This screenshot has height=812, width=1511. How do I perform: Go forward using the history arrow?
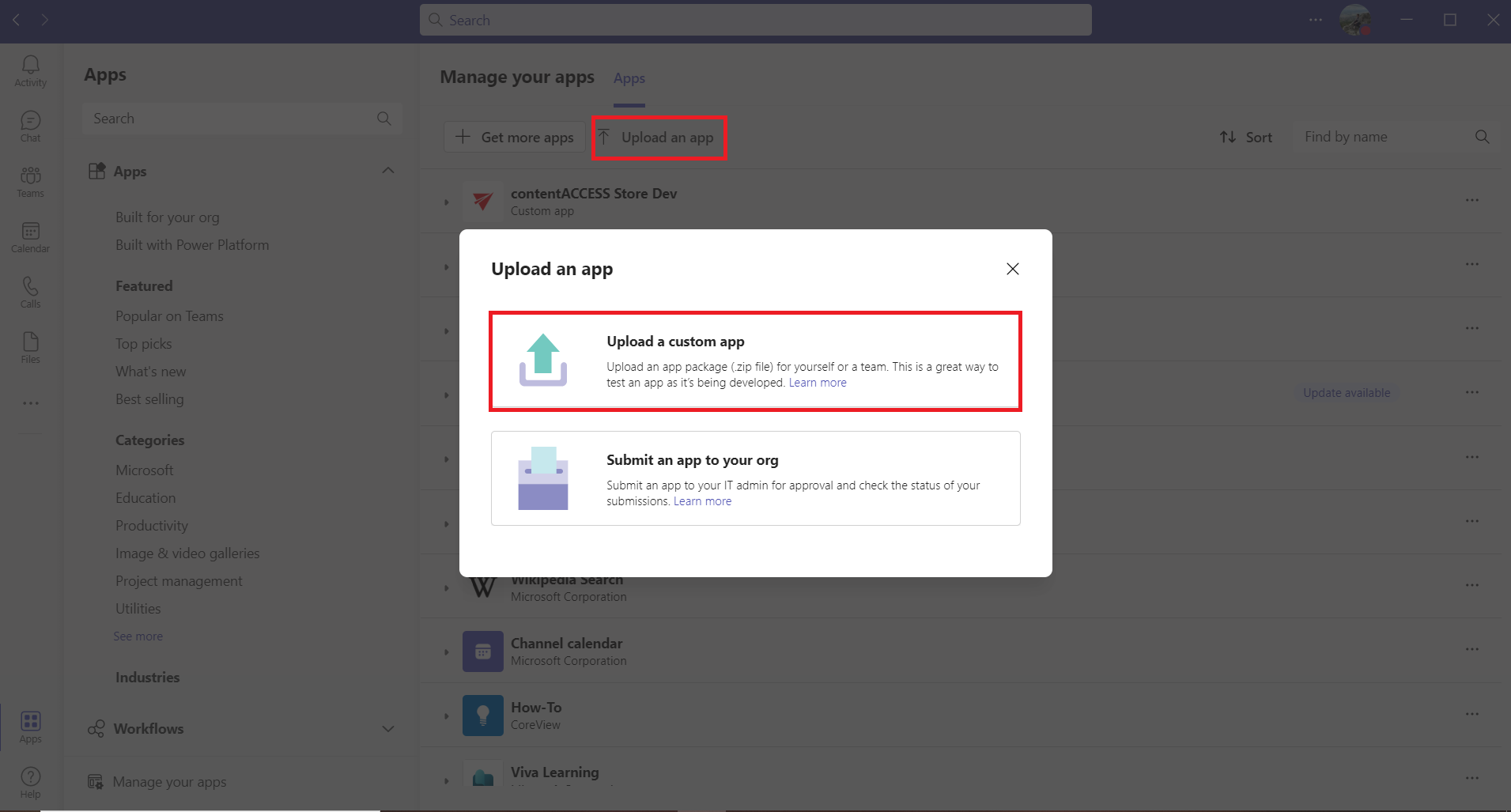click(x=45, y=20)
